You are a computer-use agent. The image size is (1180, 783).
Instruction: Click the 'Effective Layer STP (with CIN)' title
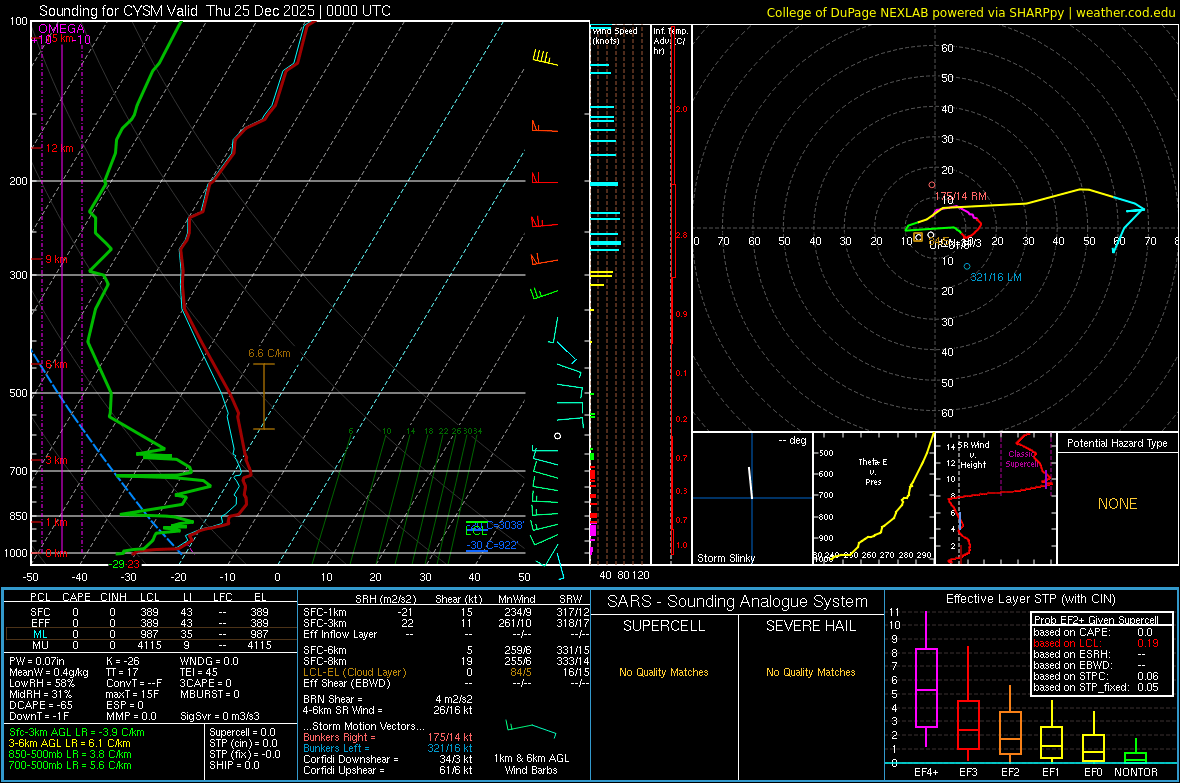[x=1030, y=599]
